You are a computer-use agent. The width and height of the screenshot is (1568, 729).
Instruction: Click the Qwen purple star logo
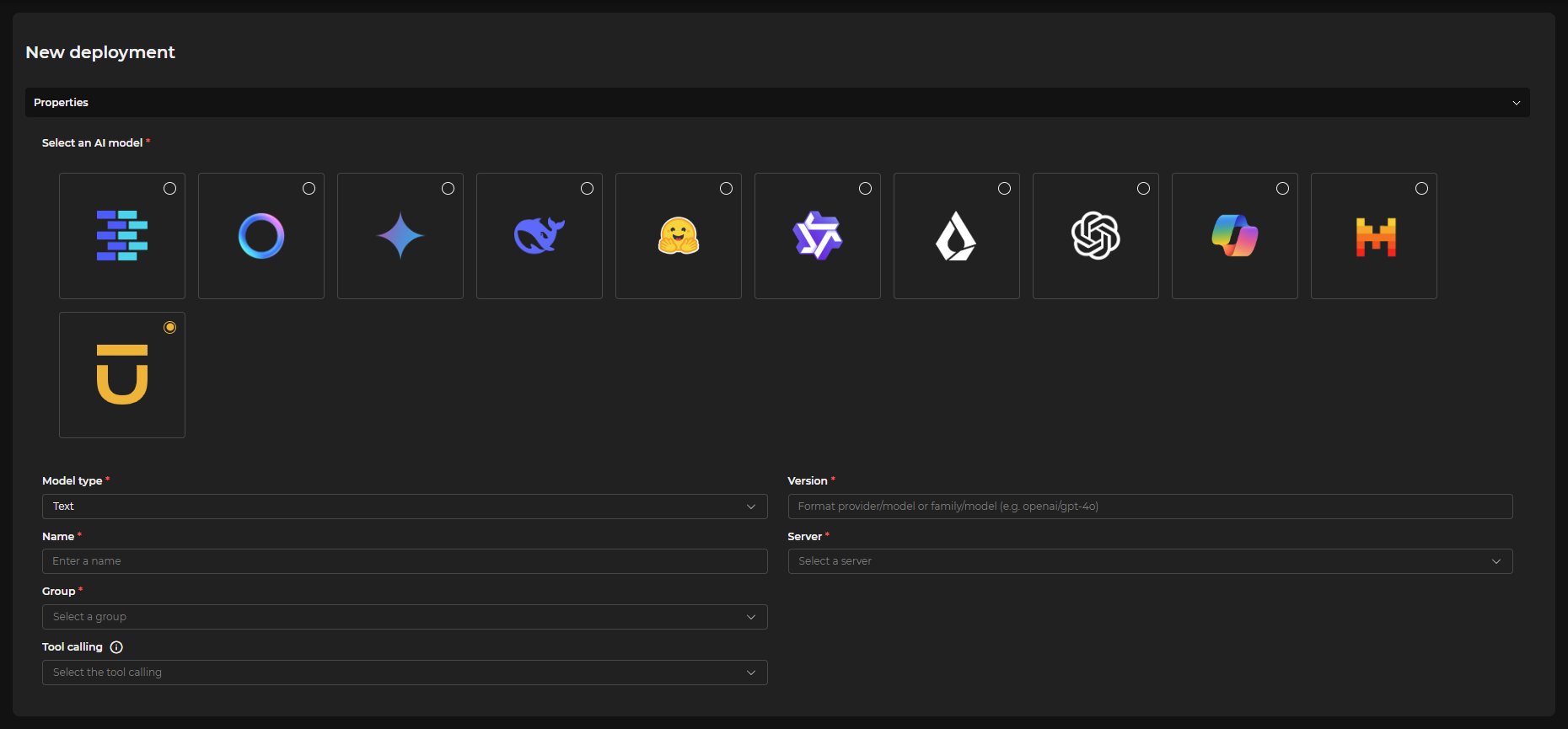pos(818,236)
